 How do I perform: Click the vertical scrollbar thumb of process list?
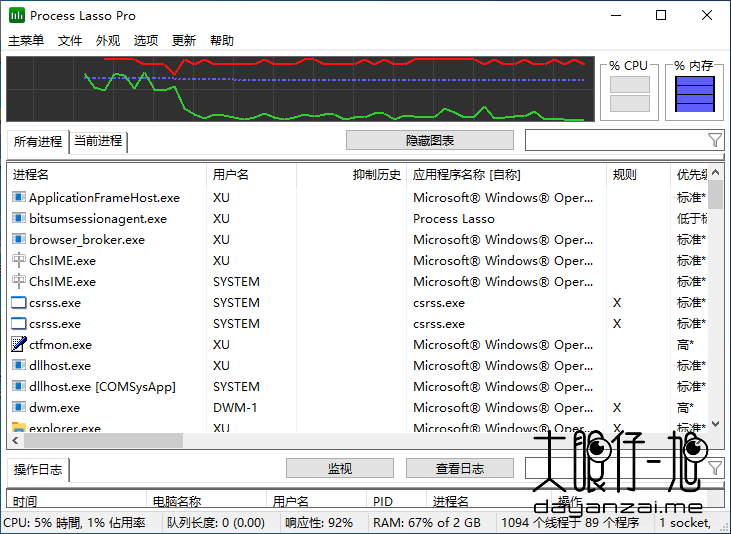click(716, 194)
